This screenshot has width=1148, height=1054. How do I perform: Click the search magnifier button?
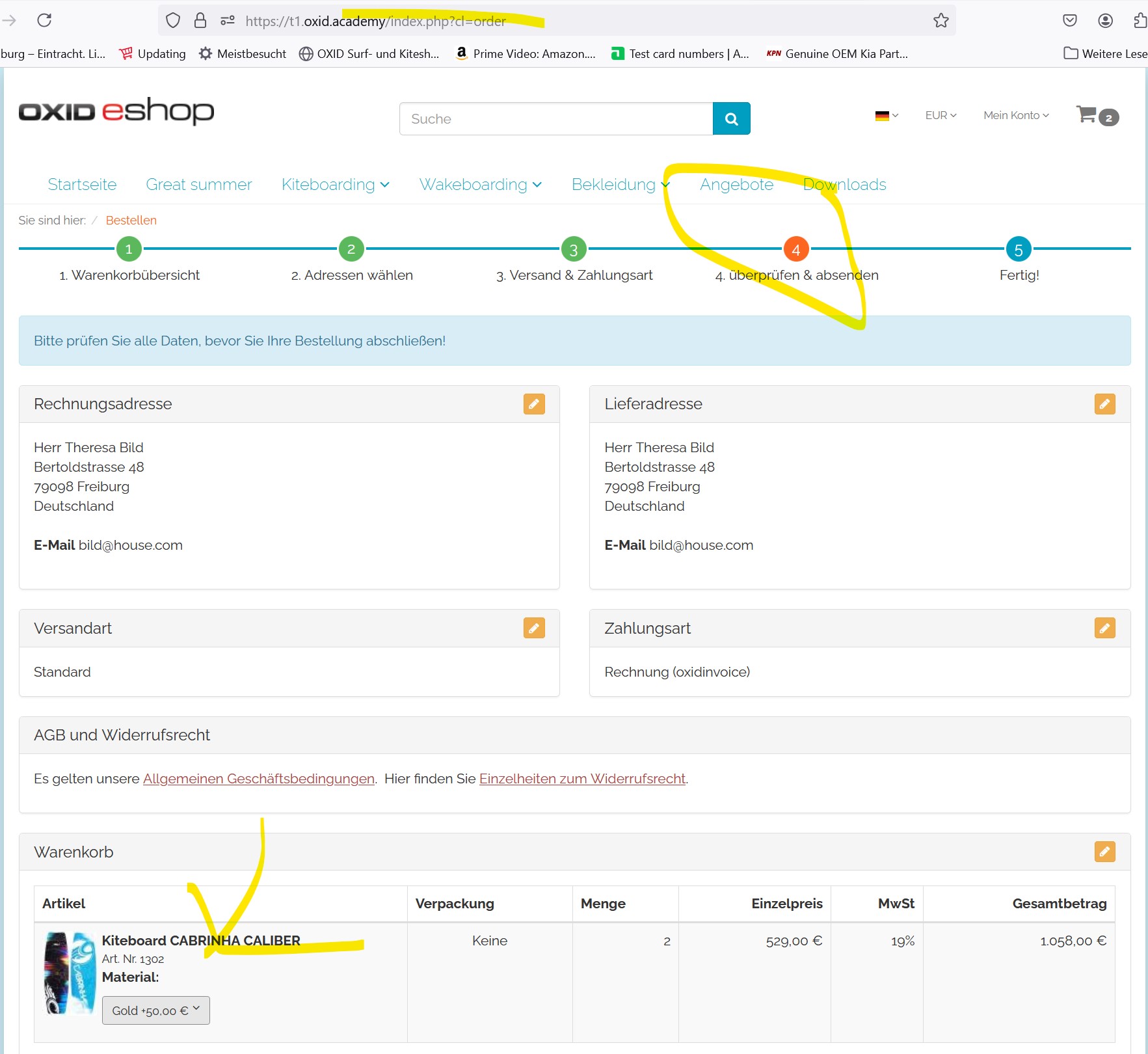tap(731, 118)
